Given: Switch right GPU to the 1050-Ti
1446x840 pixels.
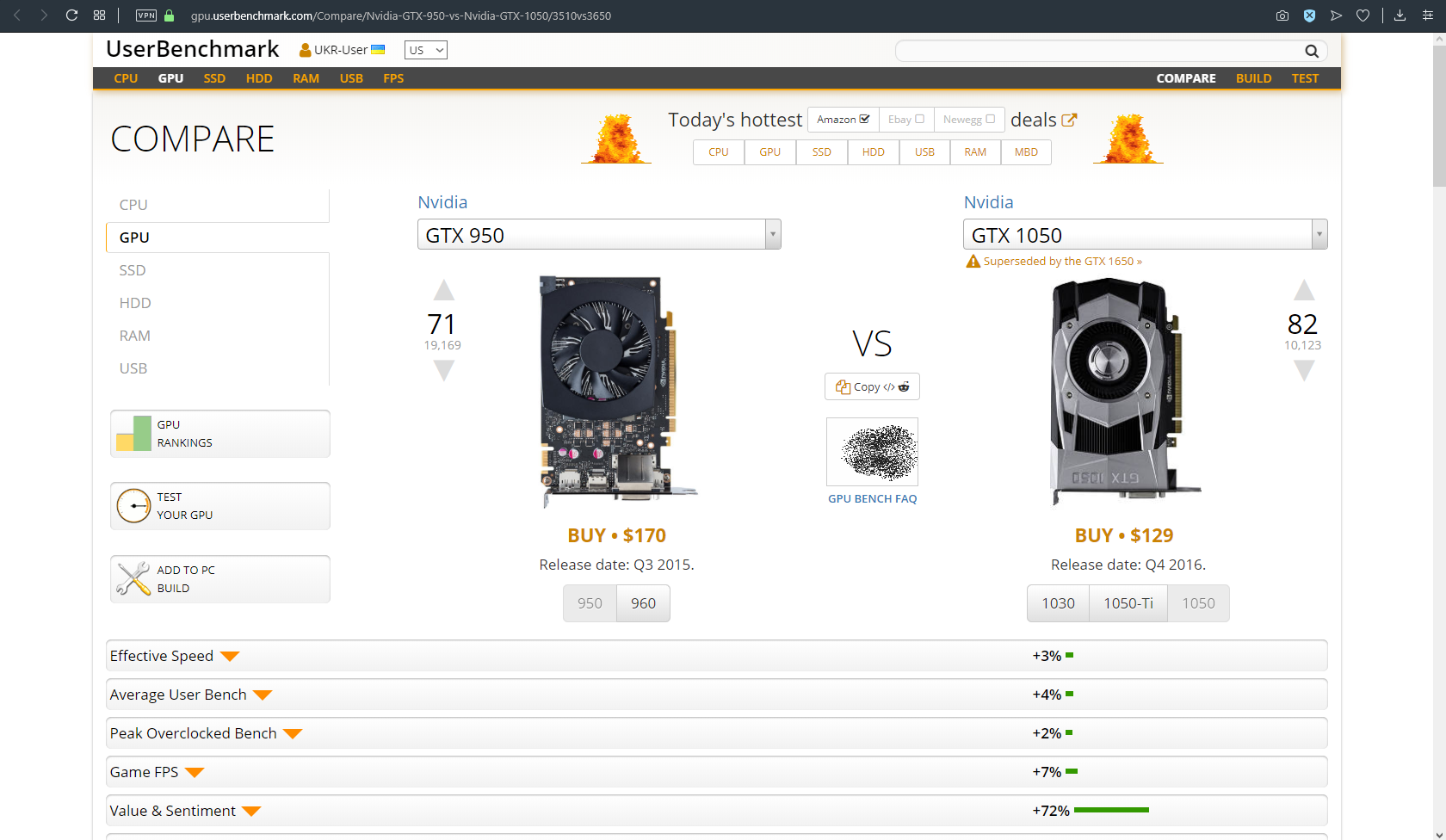Looking at the screenshot, I should [1128, 603].
